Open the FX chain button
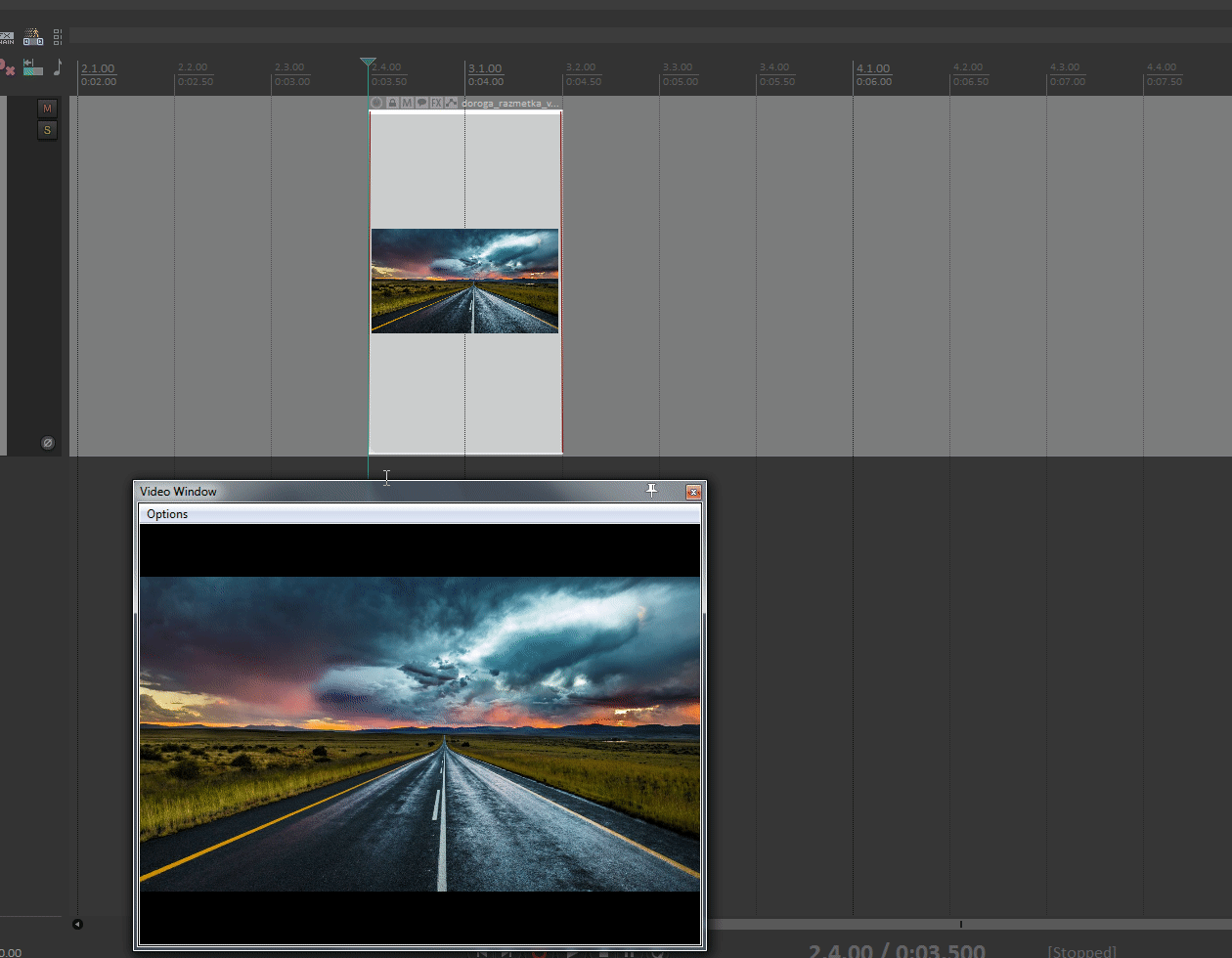This screenshot has width=1232, height=958. click(x=8, y=38)
